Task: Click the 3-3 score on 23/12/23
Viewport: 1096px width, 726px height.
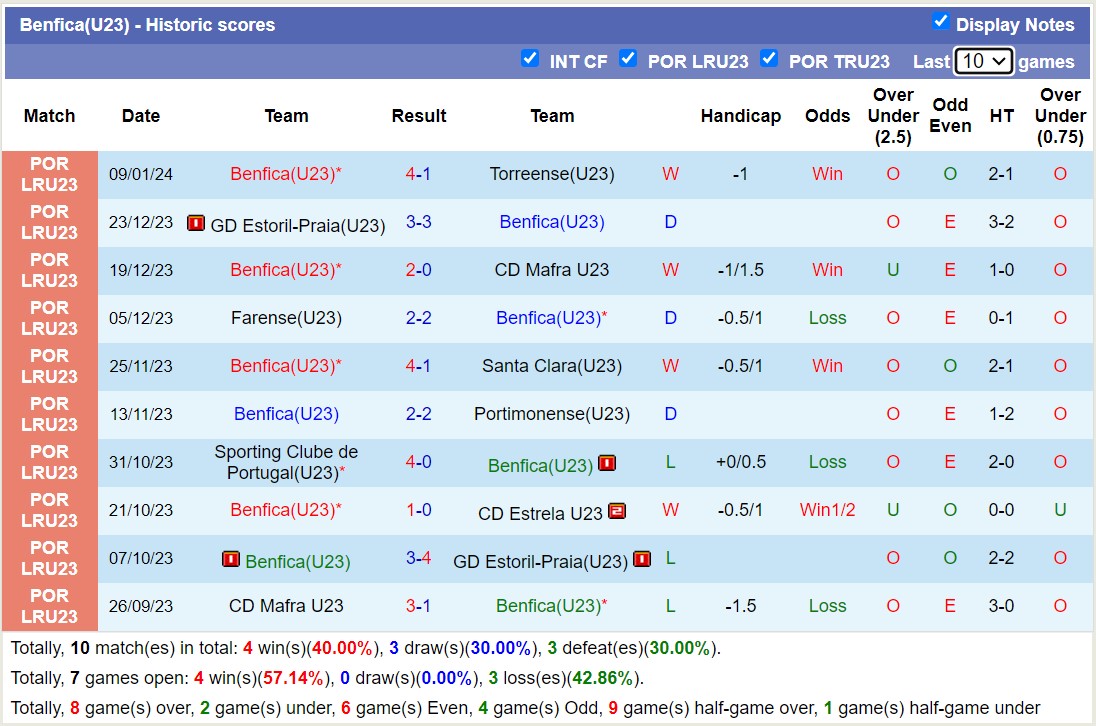Action: click(x=418, y=222)
